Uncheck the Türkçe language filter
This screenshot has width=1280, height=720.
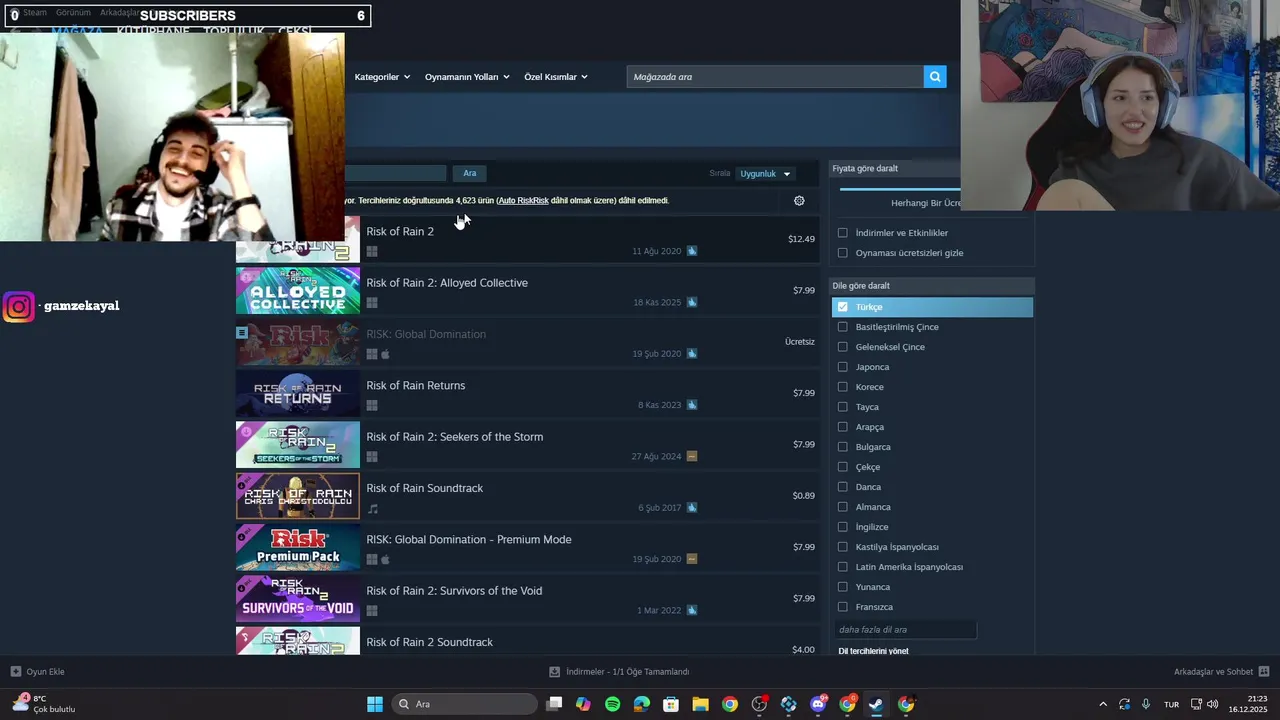coord(843,307)
